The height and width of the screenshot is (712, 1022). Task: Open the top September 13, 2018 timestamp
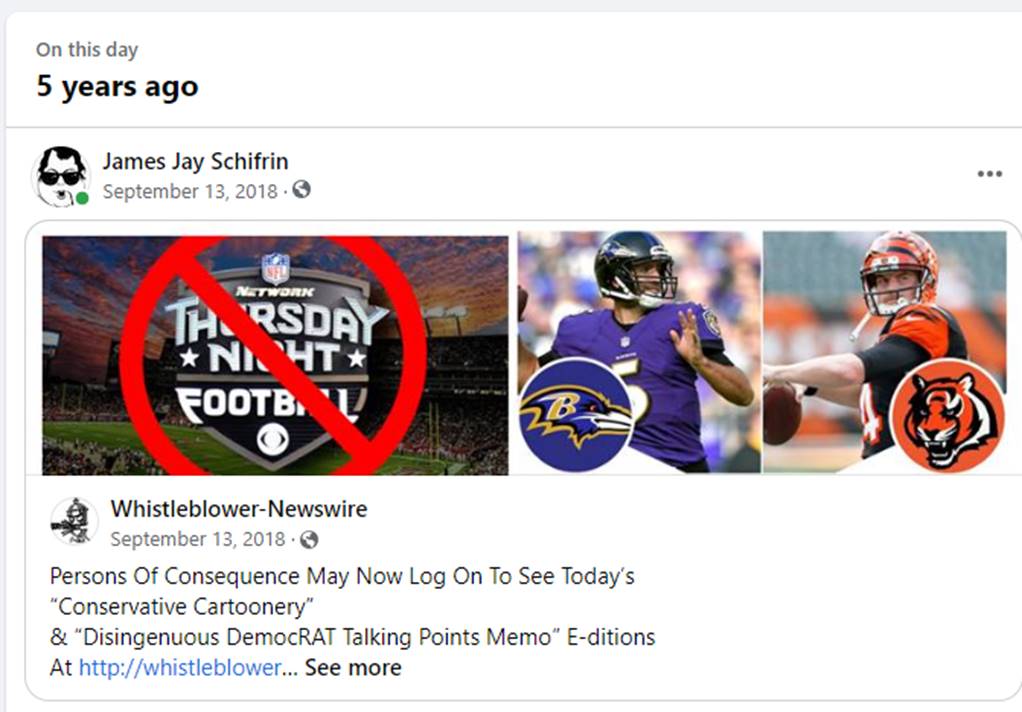click(x=190, y=191)
